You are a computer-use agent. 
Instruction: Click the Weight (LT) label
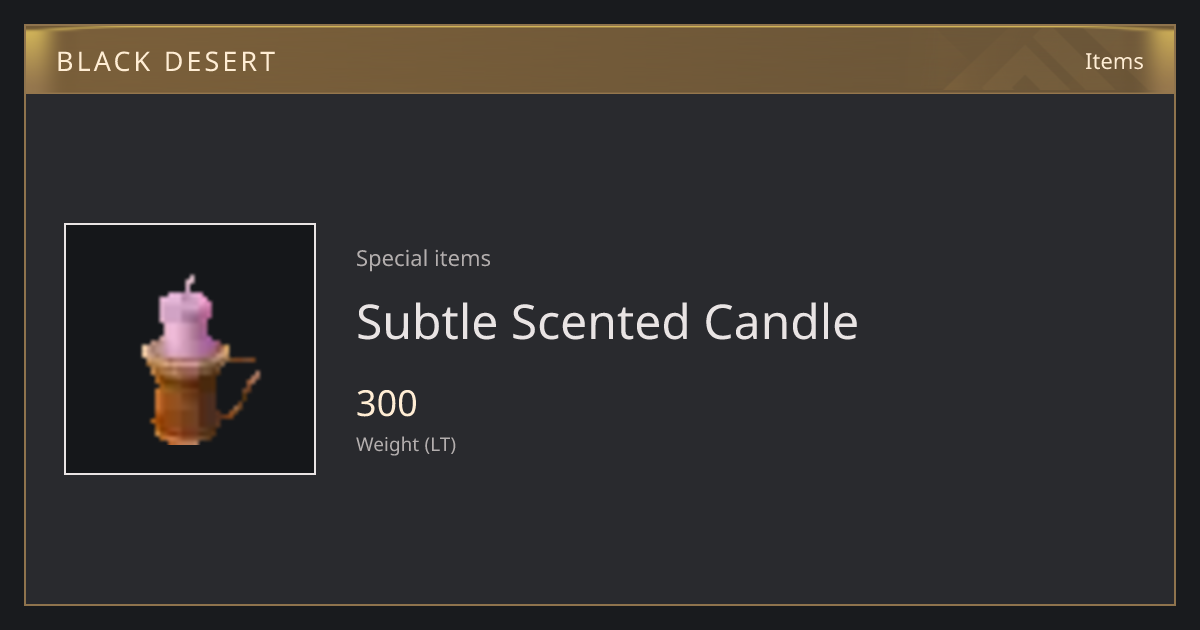click(x=406, y=444)
